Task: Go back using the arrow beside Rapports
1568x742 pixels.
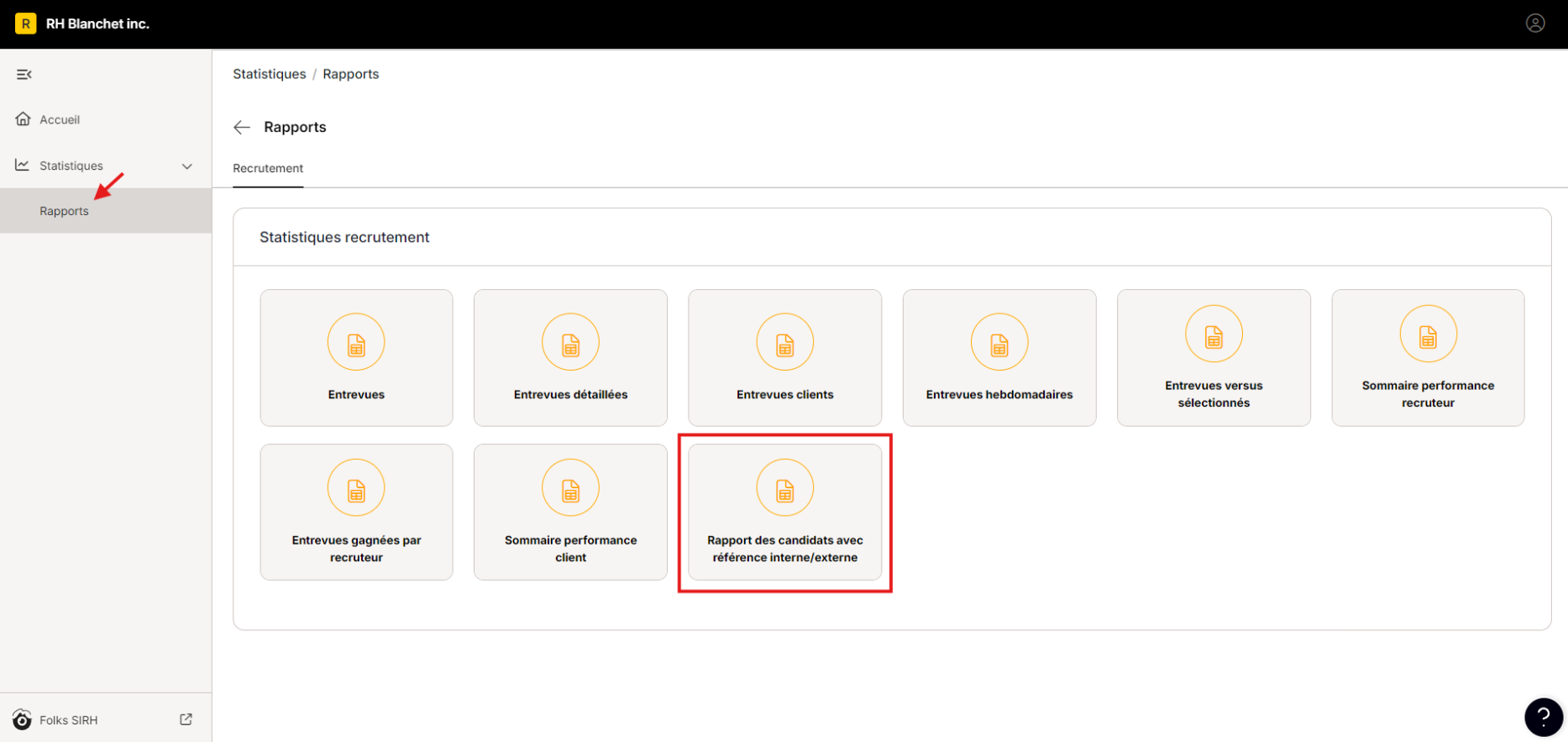Action: tap(242, 127)
